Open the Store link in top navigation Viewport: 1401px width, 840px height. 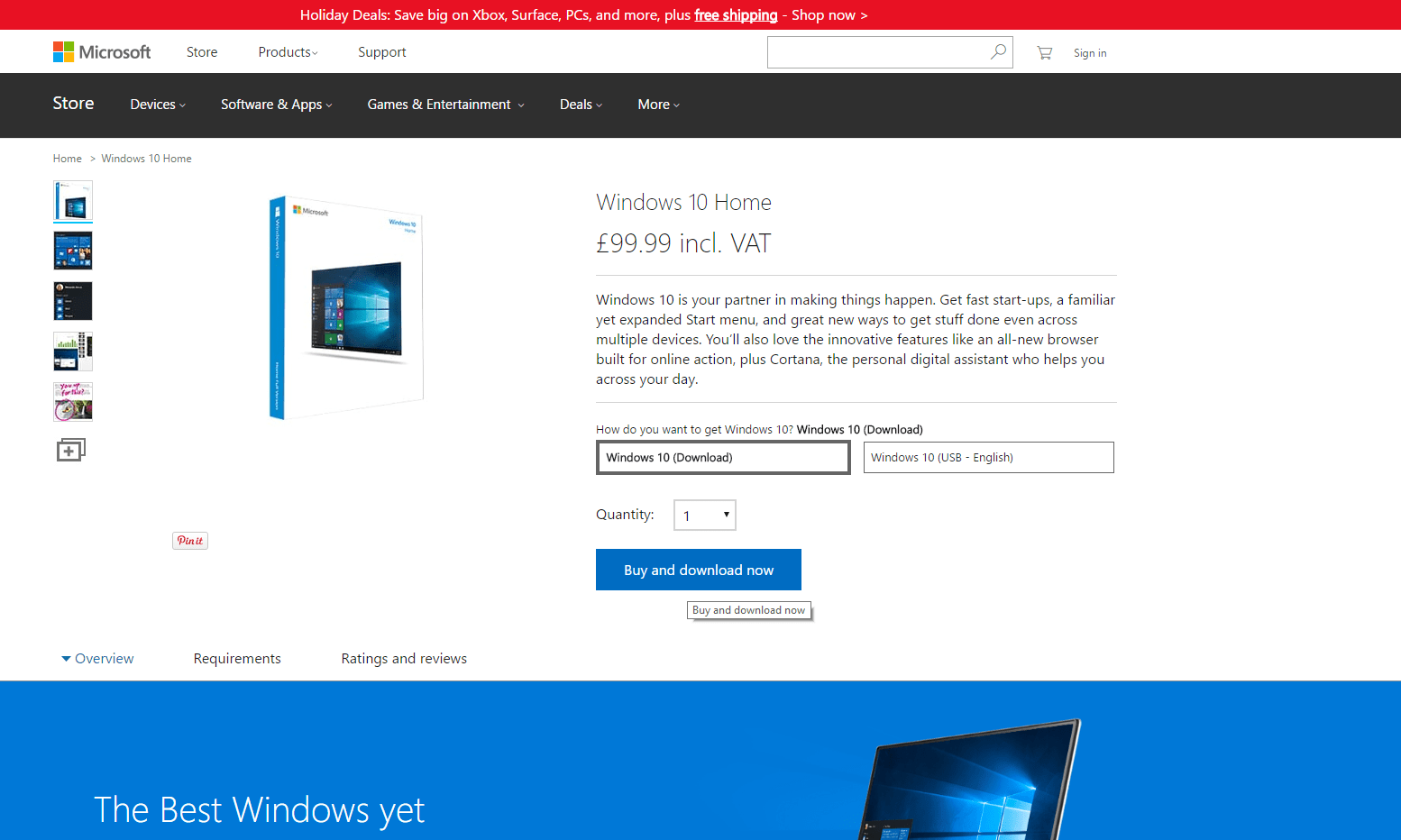click(x=202, y=52)
